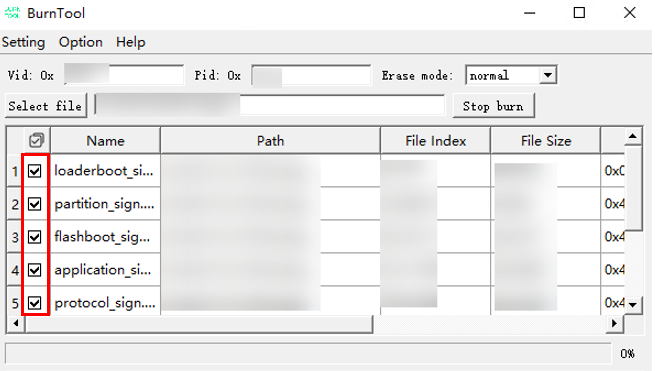Select the loaderboot_si... name cell
655x371 pixels.
coord(105,171)
